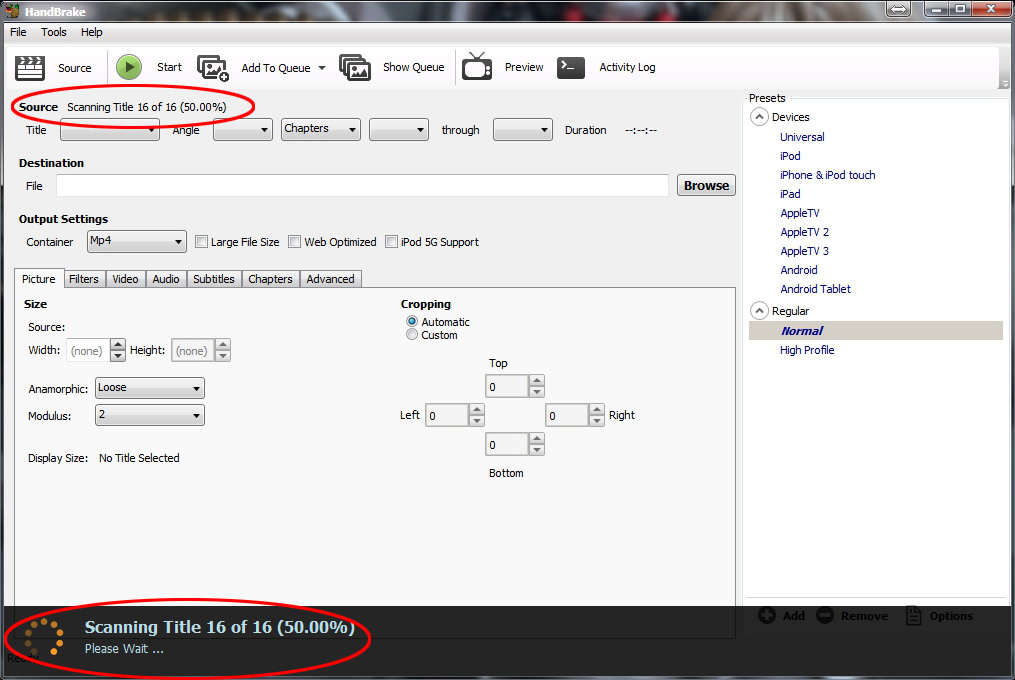Enable the Large File Size checkbox
This screenshot has width=1015, height=680.
point(201,242)
